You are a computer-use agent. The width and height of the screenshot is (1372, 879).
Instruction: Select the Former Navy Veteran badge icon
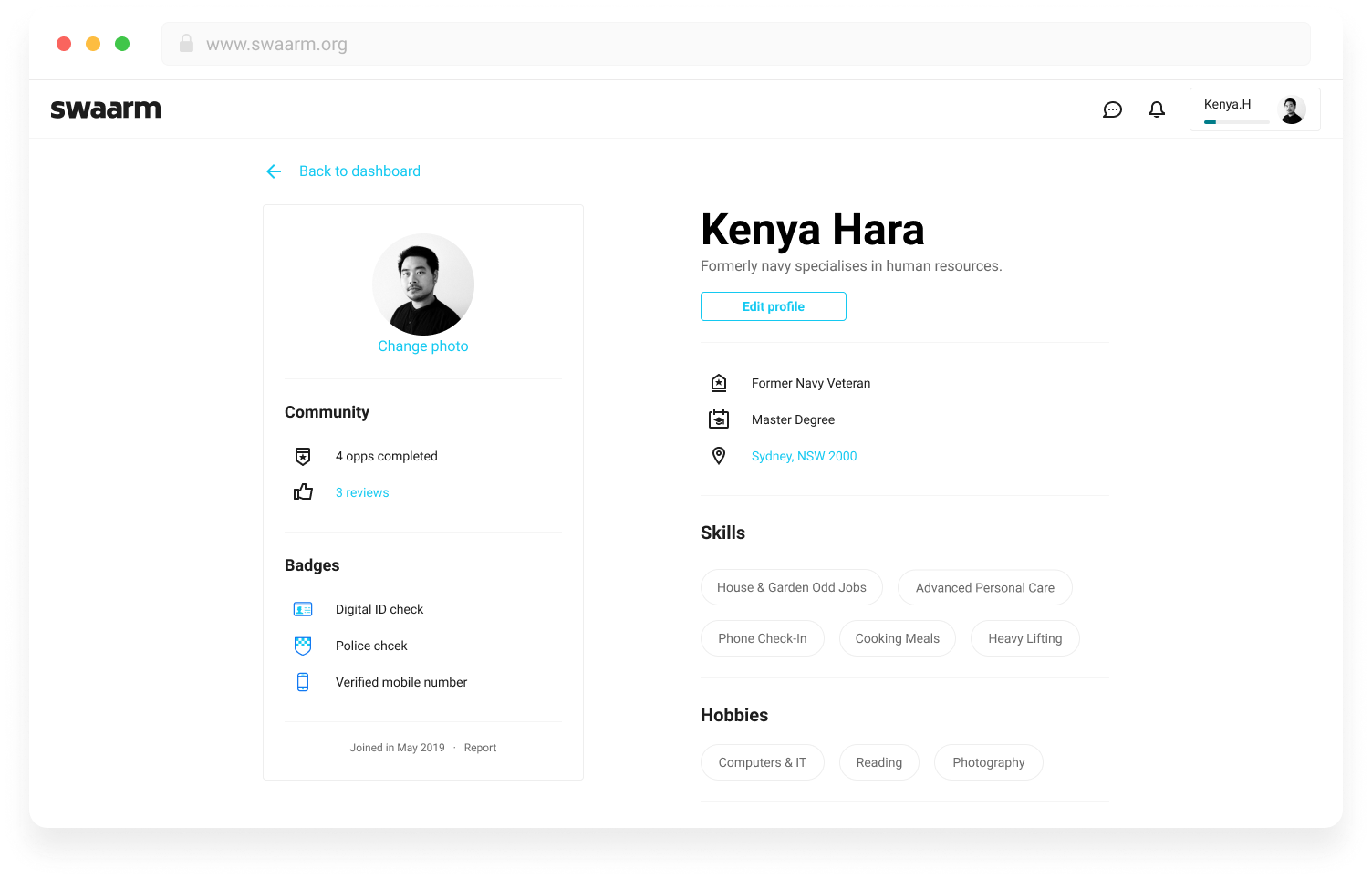point(719,382)
